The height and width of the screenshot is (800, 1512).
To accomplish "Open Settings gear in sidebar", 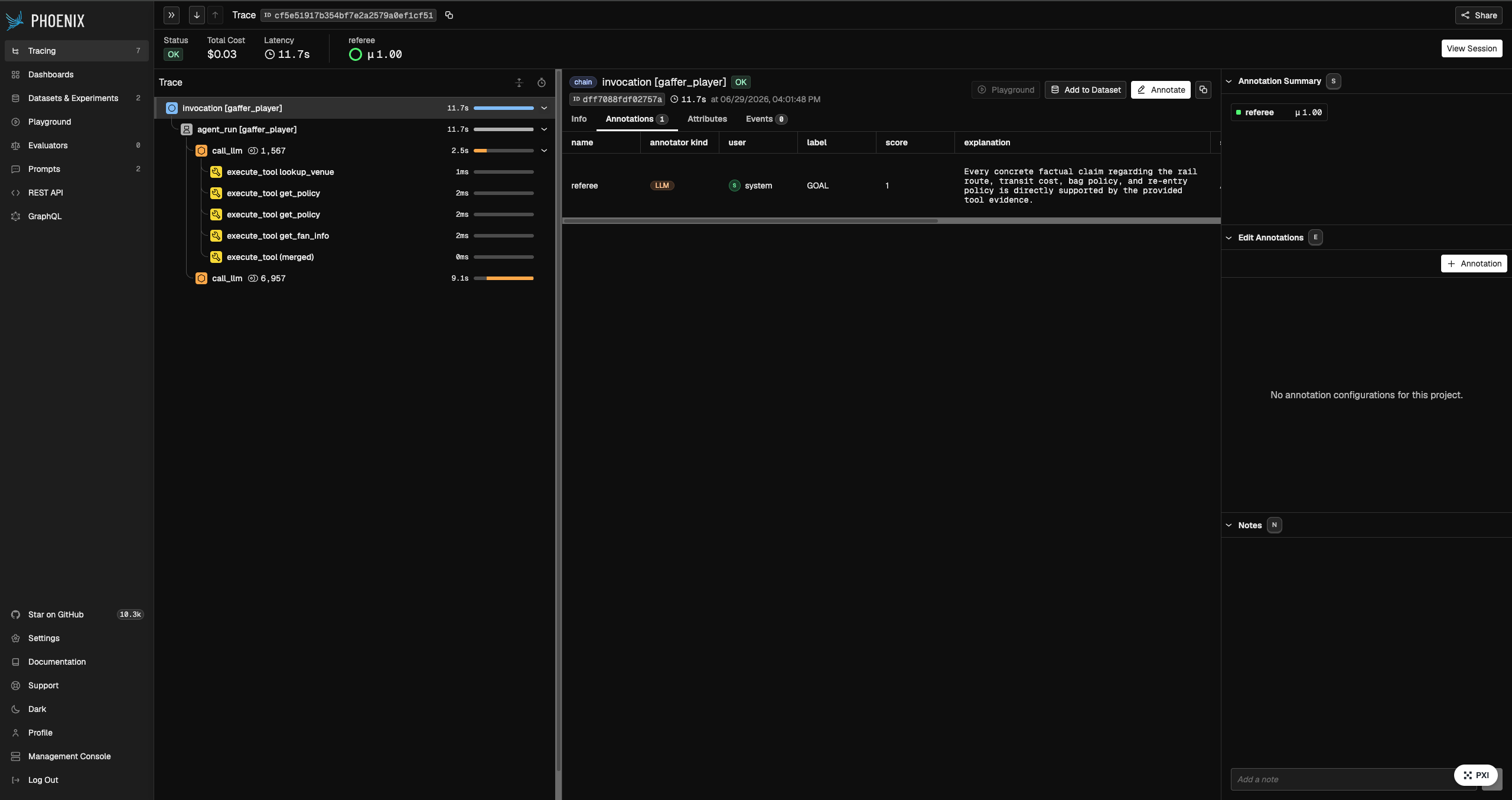I will (x=16, y=638).
